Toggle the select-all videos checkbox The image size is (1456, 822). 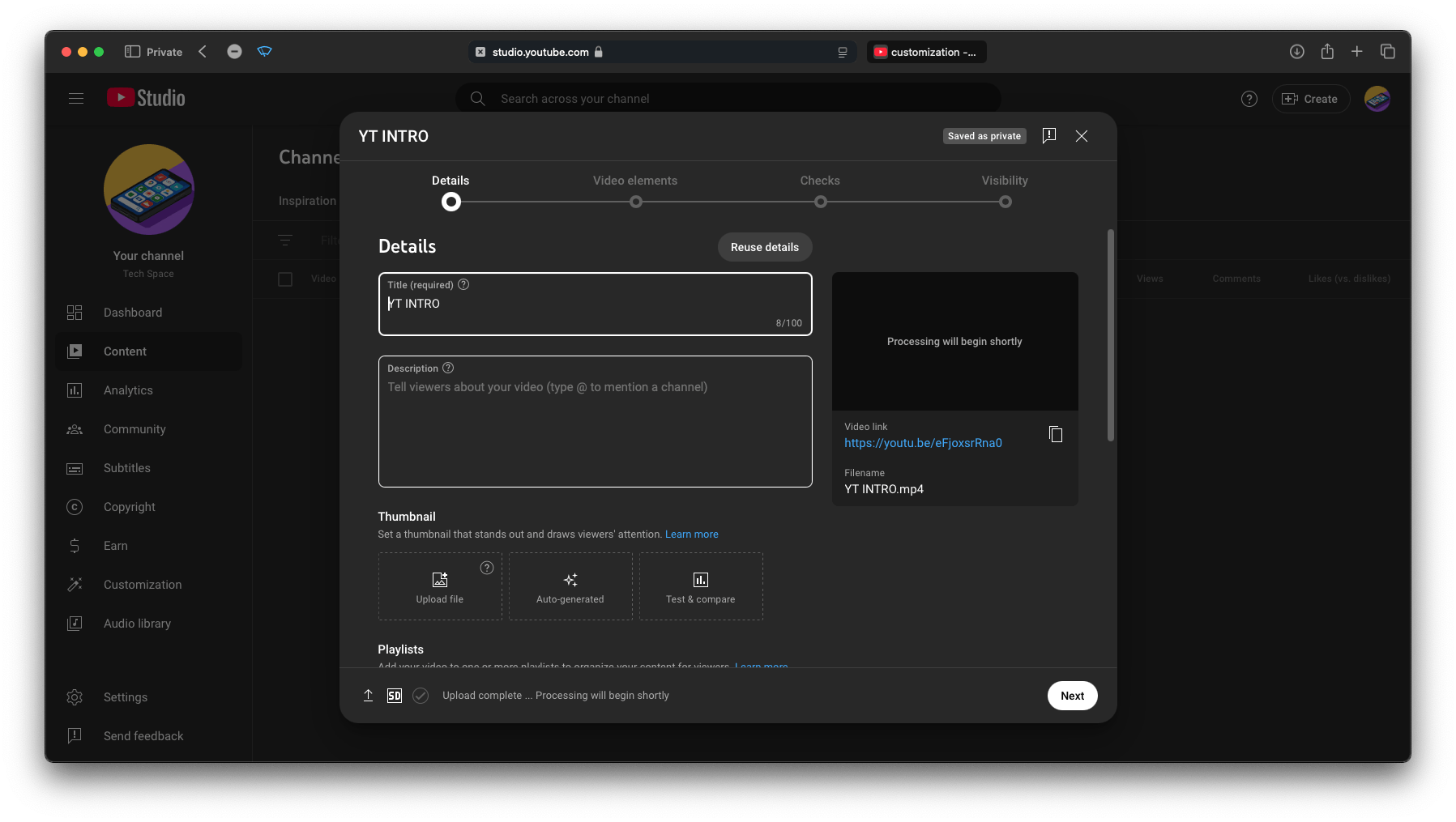click(285, 279)
